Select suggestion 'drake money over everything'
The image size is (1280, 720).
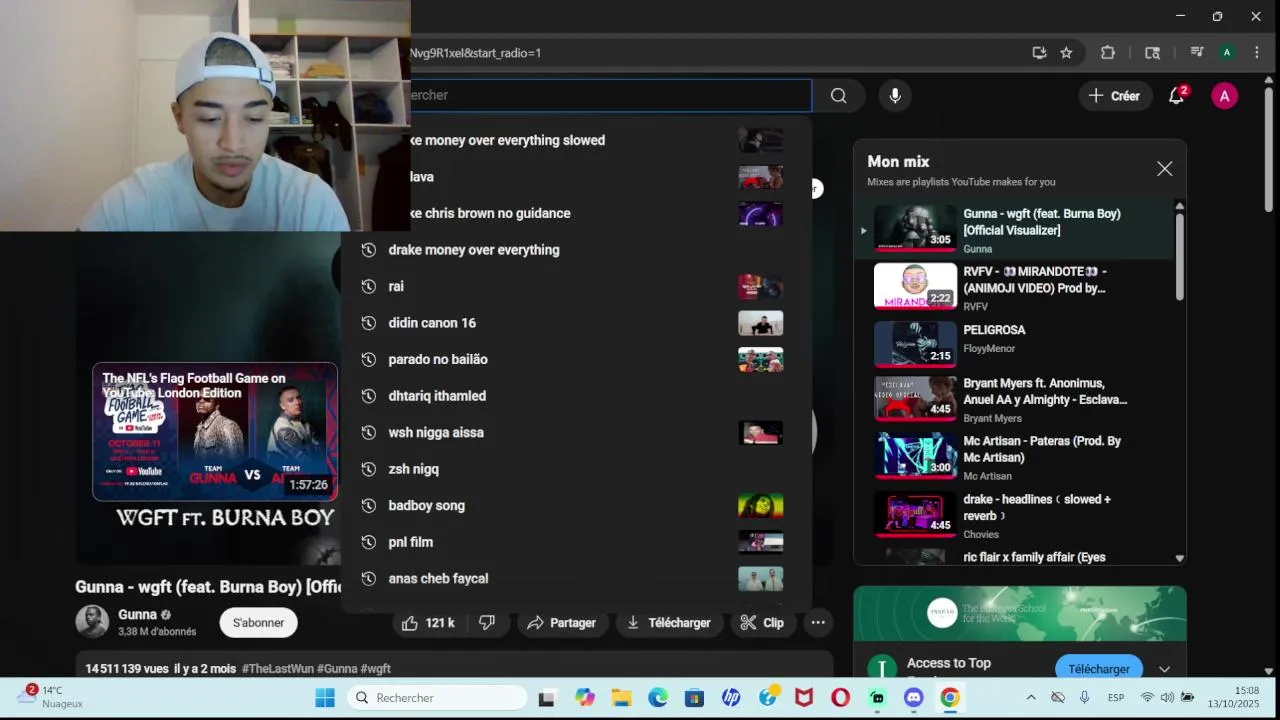(576, 250)
